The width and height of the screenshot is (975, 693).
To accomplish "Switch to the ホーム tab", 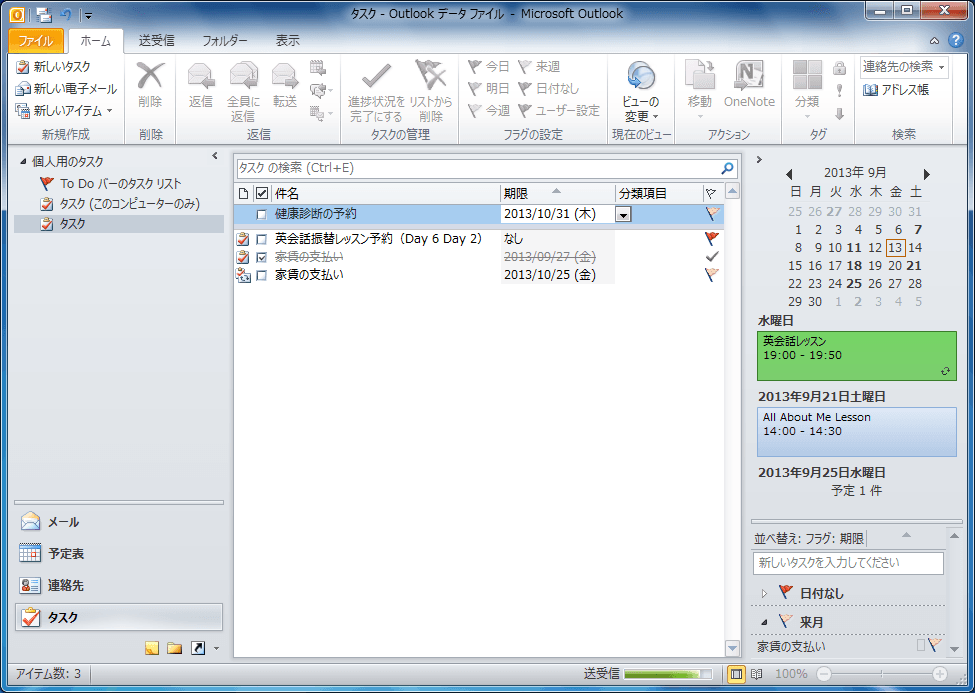I will point(96,40).
